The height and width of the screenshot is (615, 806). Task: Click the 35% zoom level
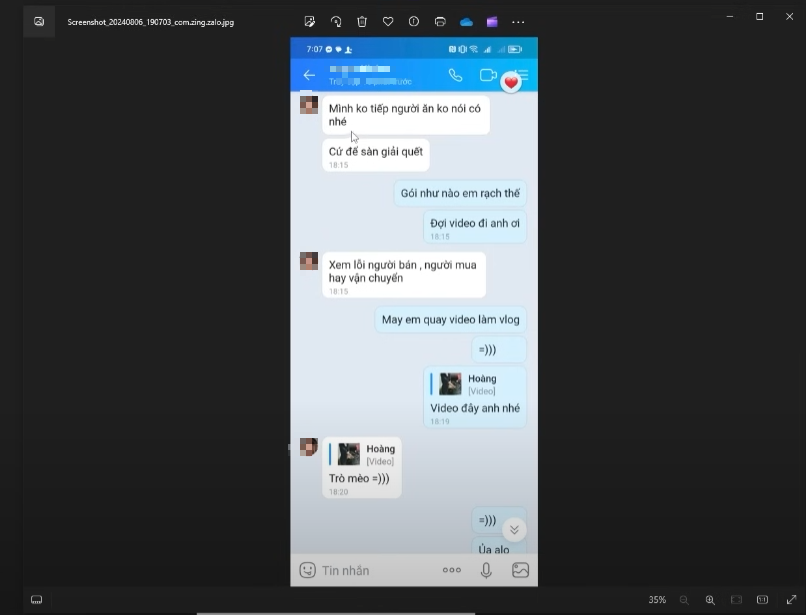(657, 600)
